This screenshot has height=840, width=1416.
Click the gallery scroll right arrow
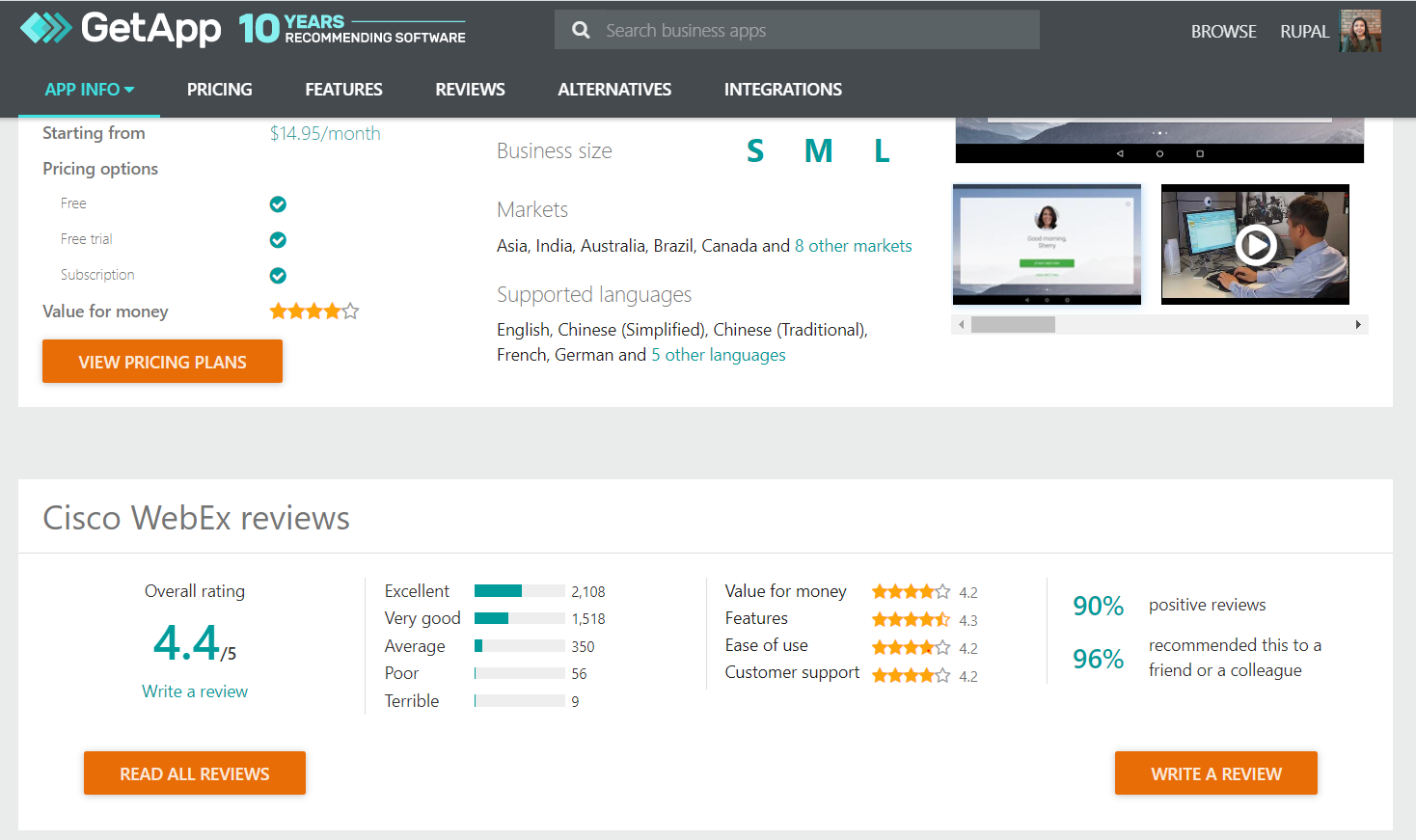(1358, 325)
